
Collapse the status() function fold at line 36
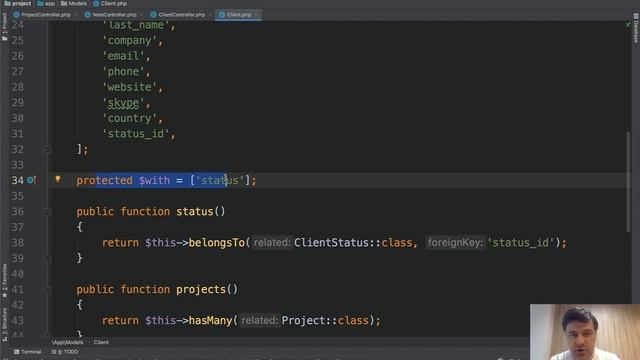(47, 211)
